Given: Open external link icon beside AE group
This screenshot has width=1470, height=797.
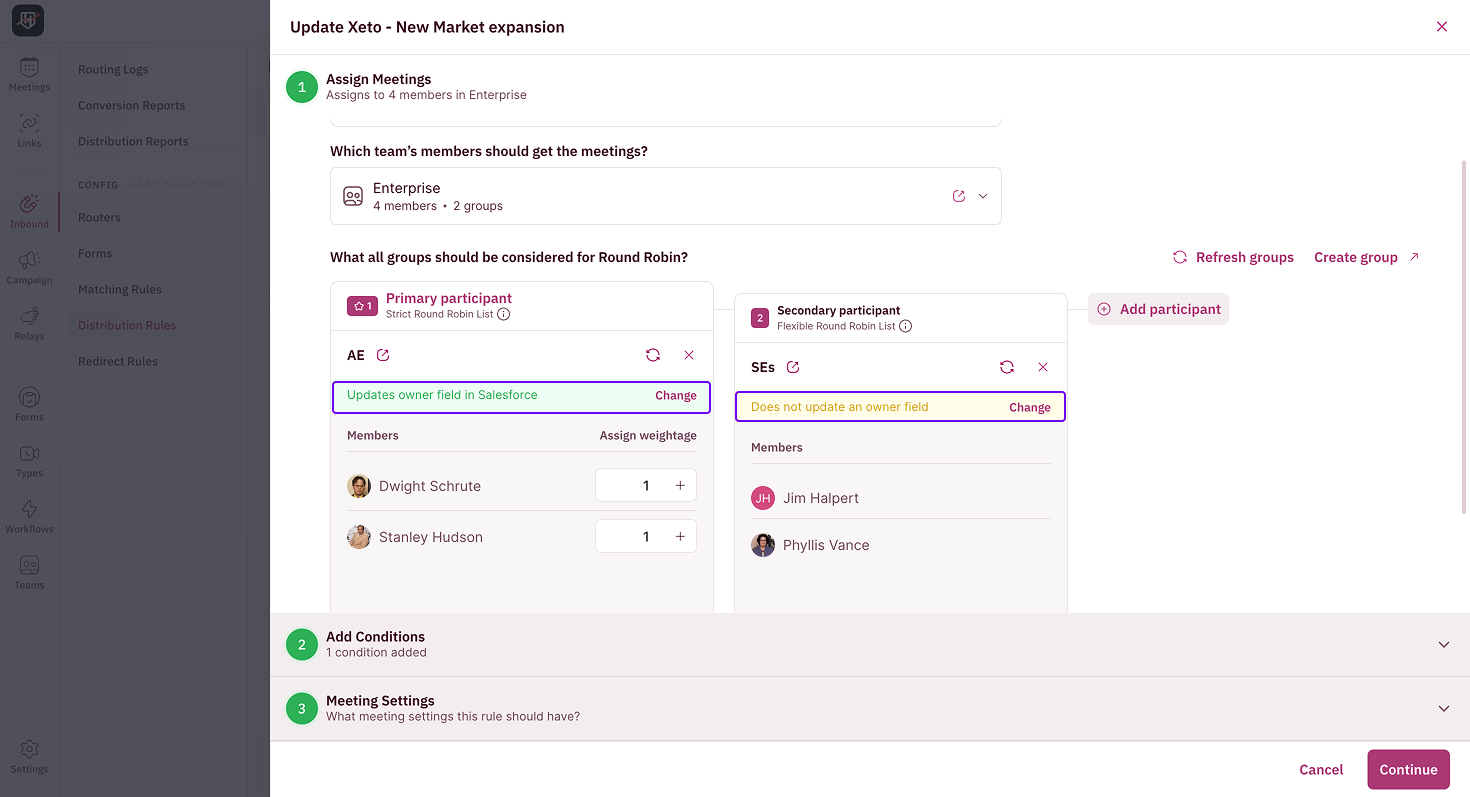Looking at the screenshot, I should pyautogui.click(x=383, y=355).
